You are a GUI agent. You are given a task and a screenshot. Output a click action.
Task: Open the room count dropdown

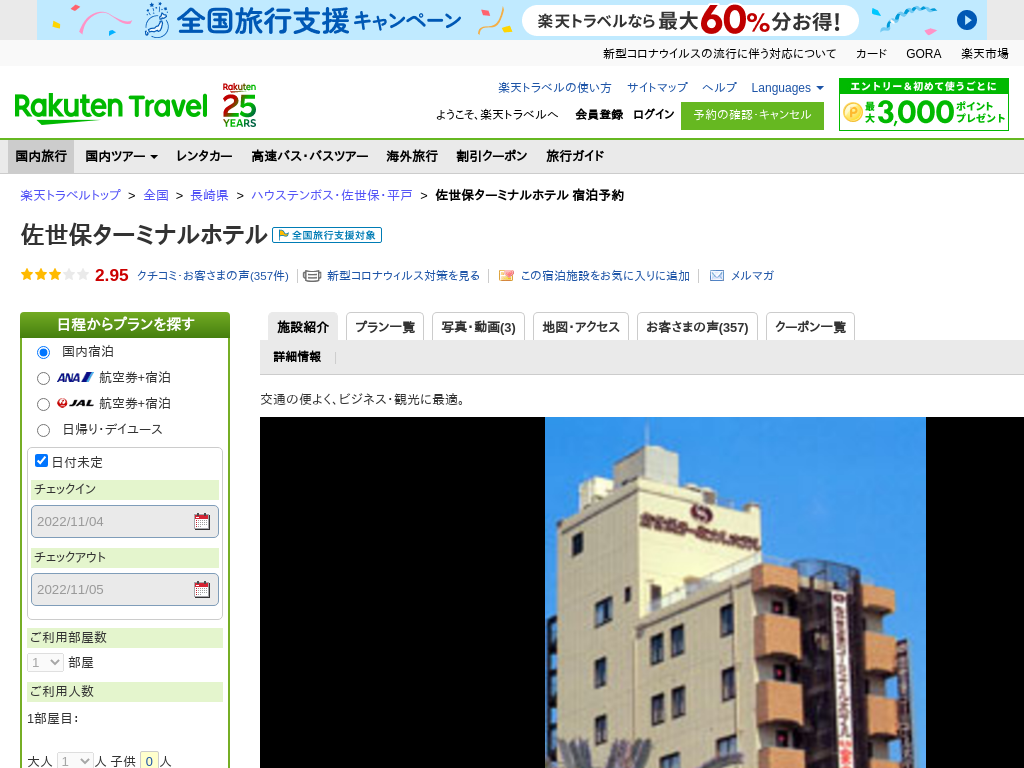pyautogui.click(x=45, y=662)
